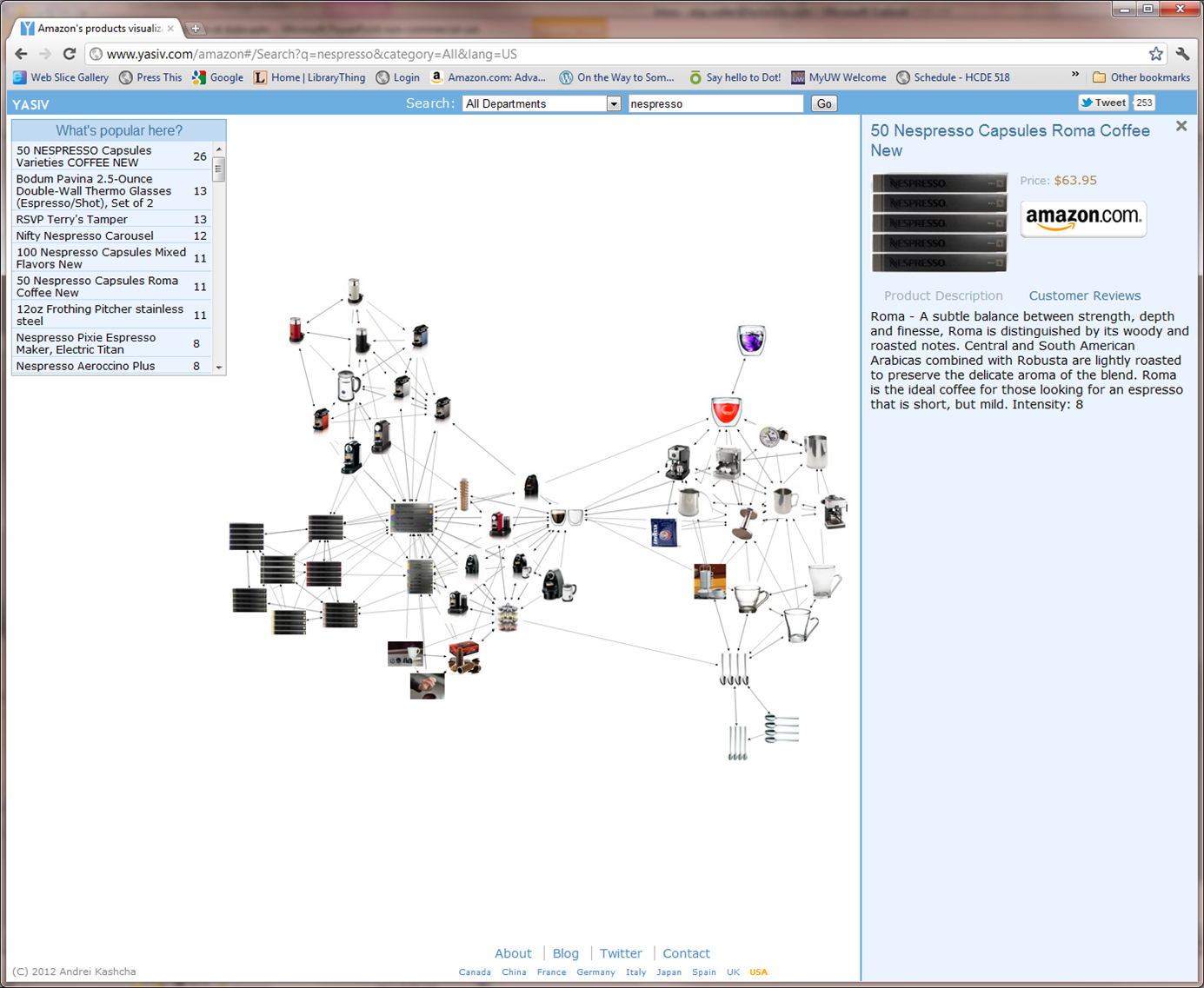Select Nifty Nespresso Carousel in popular list

84,235
